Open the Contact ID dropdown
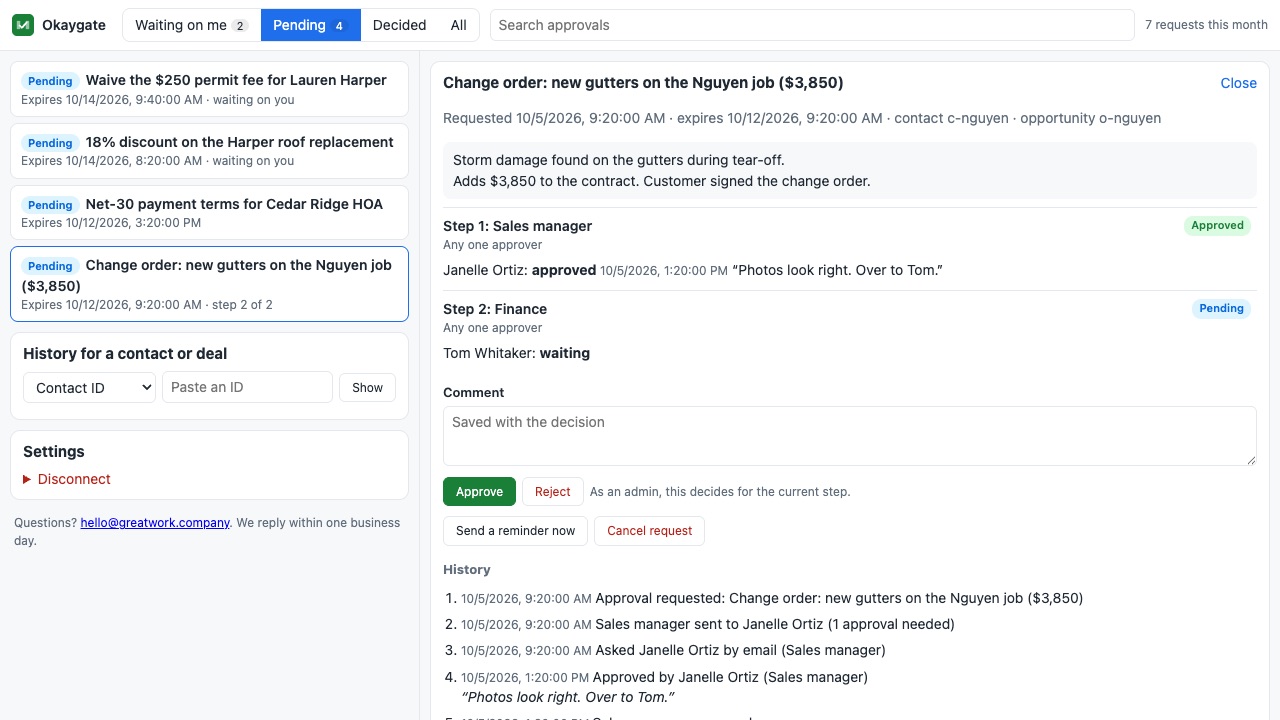Image resolution: width=1280 pixels, height=720 pixels. coord(89,388)
